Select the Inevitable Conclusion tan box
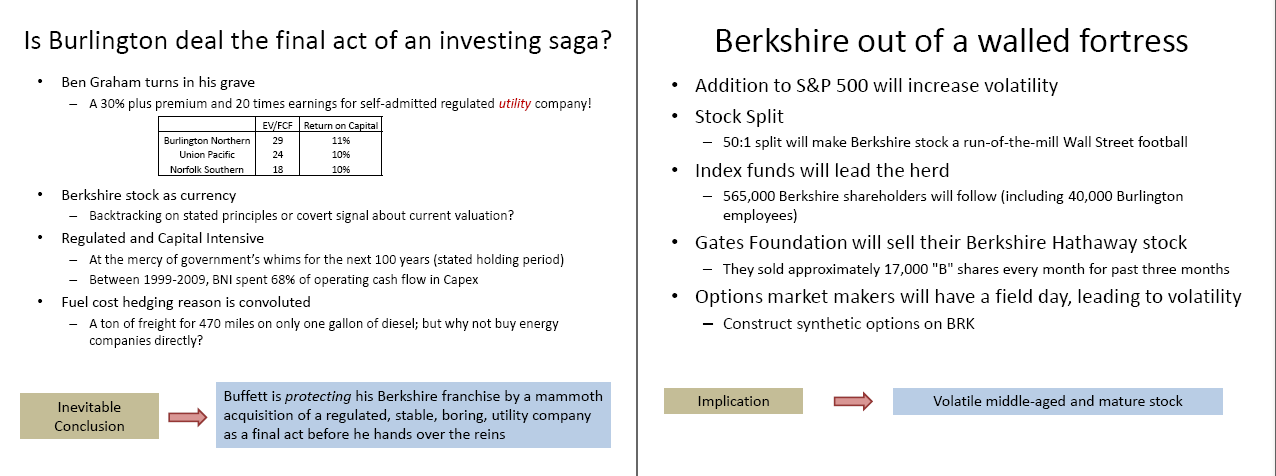 (89, 417)
